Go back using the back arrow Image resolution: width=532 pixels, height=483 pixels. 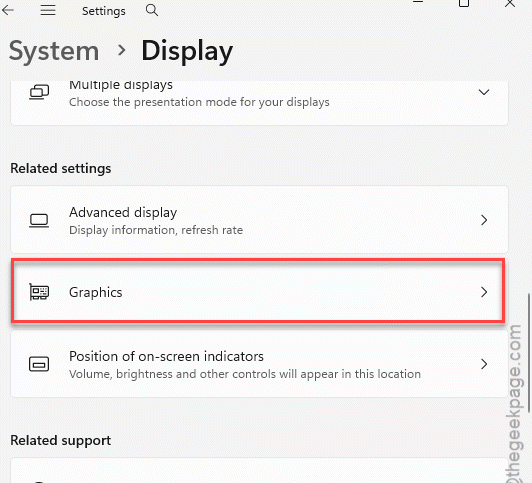pyautogui.click(x=8, y=10)
